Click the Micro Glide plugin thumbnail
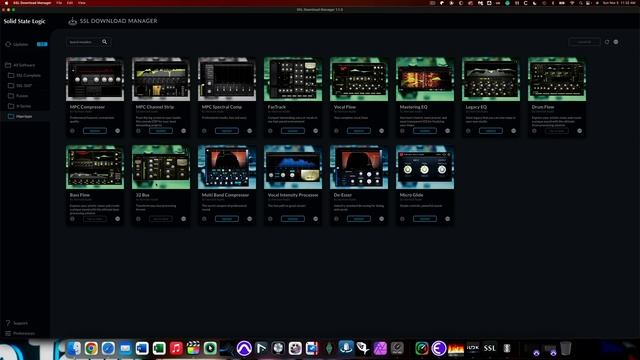Screen dimensions: 640x360 tap(425, 167)
